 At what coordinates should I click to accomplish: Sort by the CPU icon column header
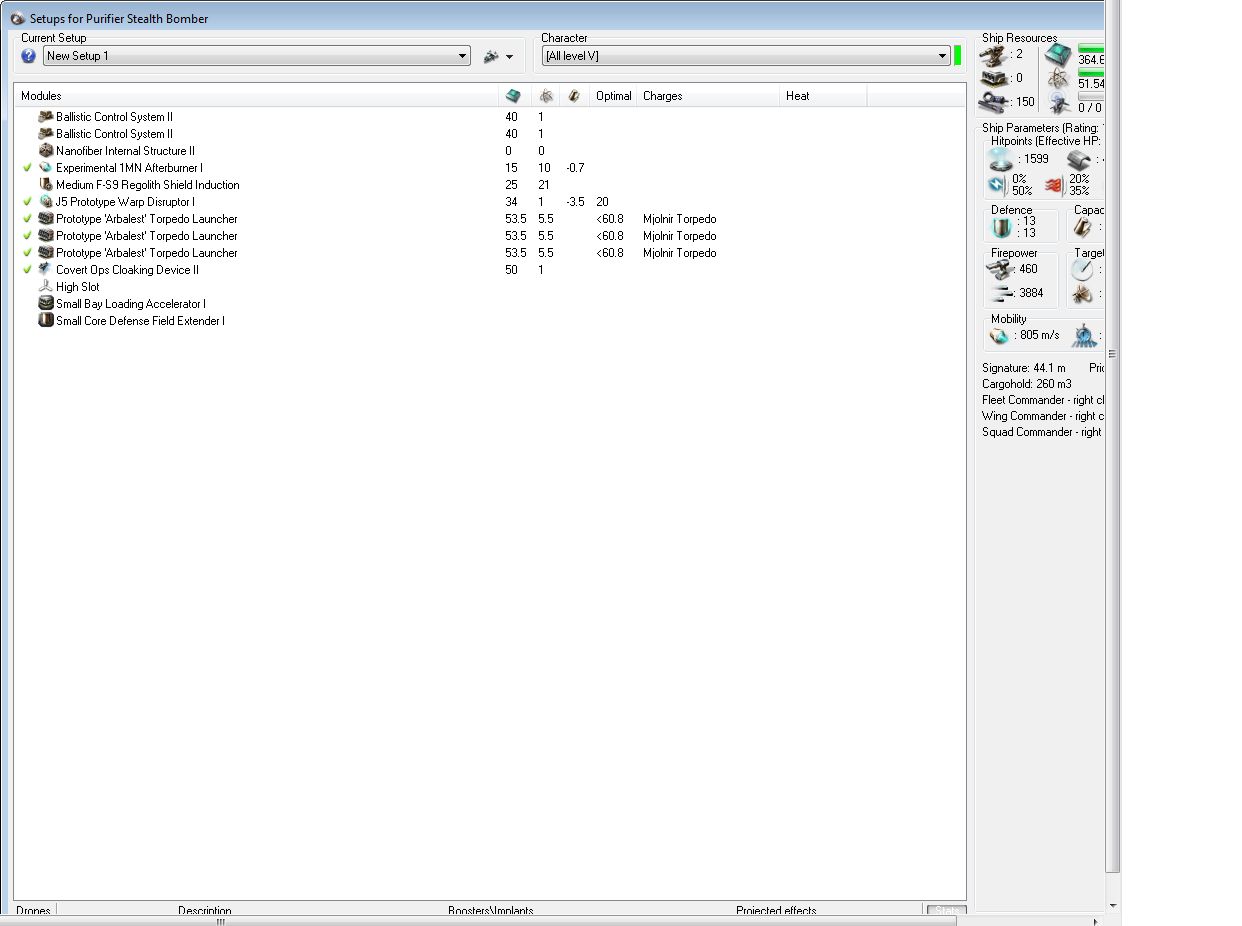514,96
